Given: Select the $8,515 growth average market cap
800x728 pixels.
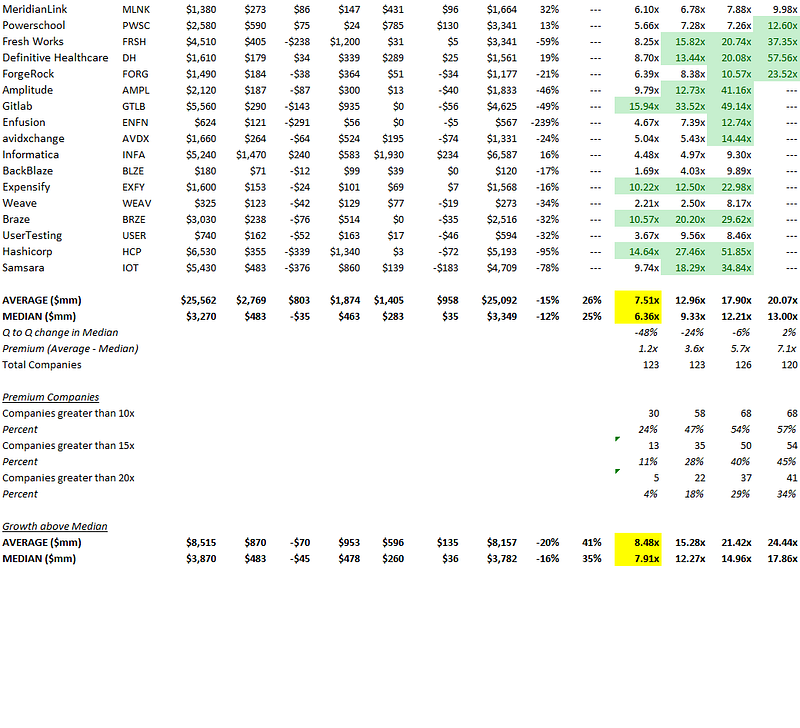Looking at the screenshot, I should point(201,542).
